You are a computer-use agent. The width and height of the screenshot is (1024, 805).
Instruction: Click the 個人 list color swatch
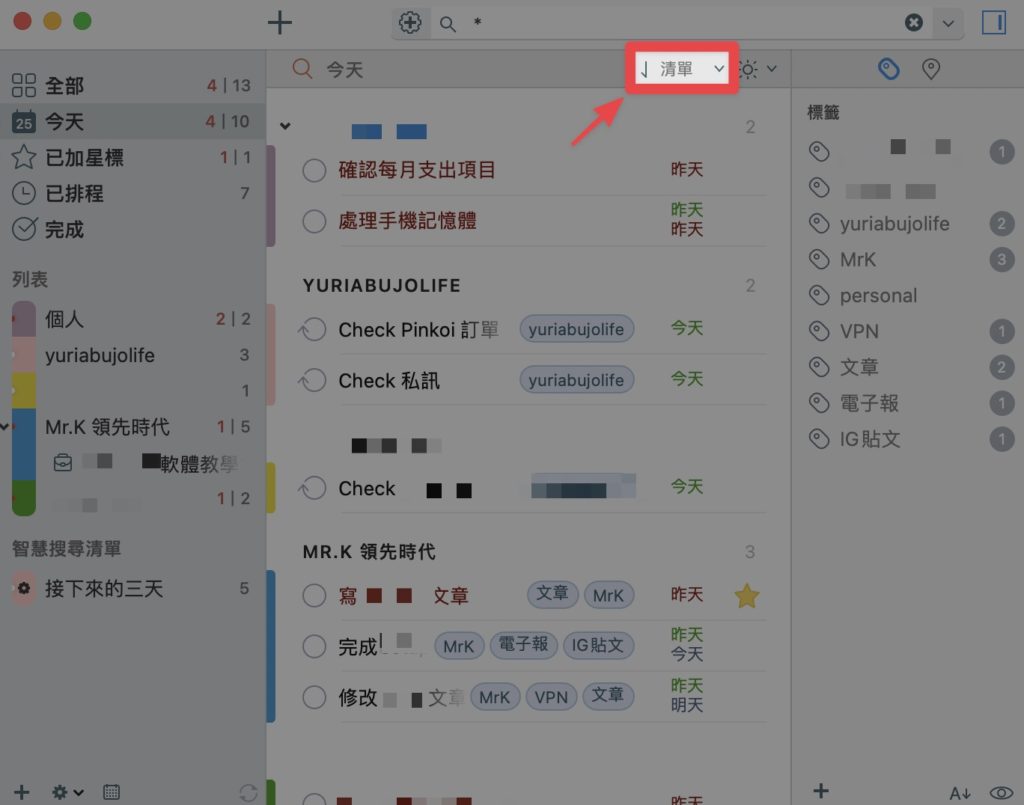click(24, 319)
